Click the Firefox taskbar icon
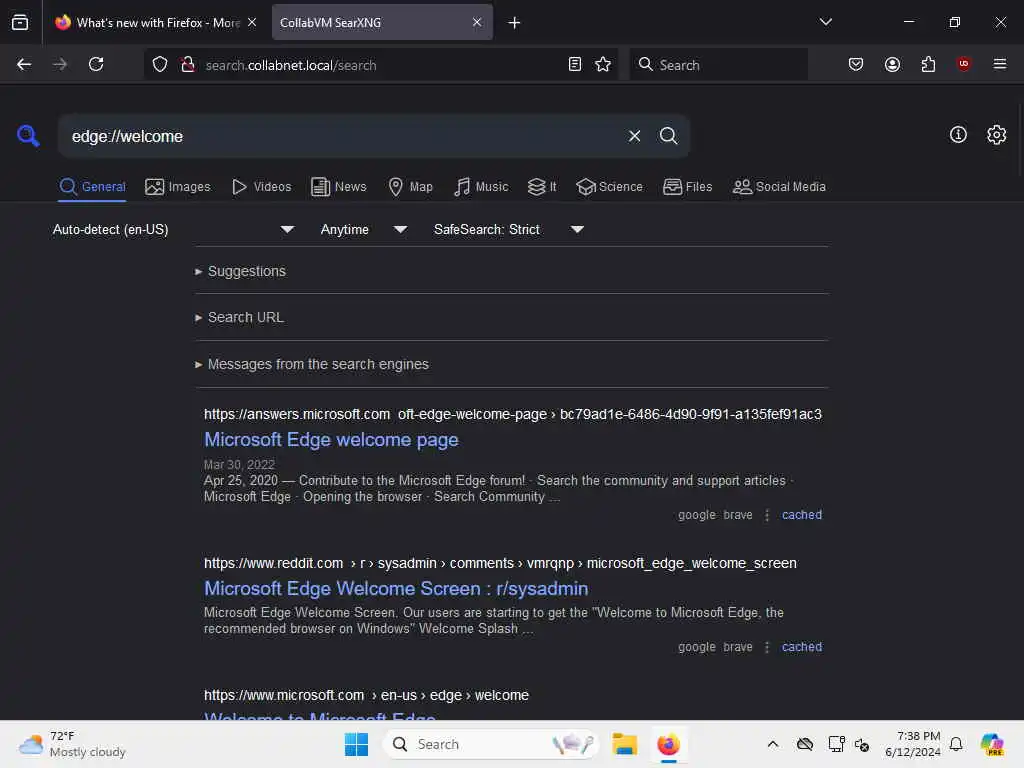The image size is (1024, 768). pos(668,744)
